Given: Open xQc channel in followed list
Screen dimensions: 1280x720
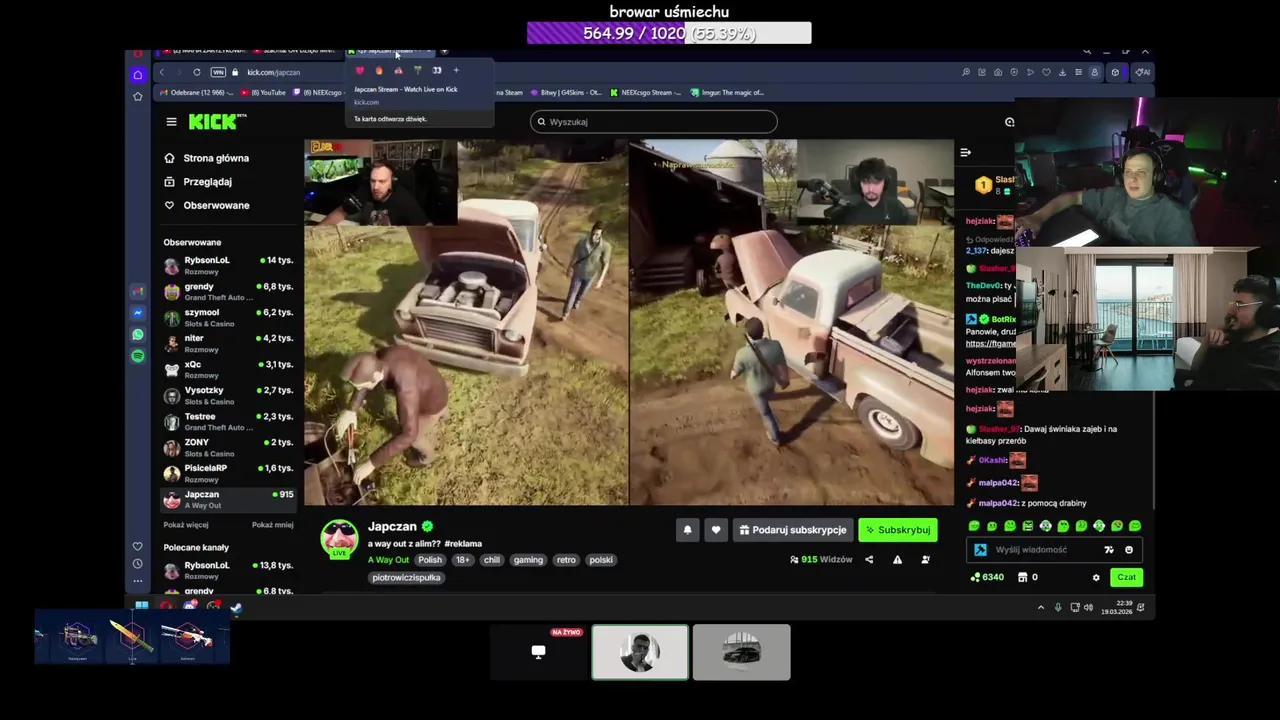Looking at the screenshot, I should pyautogui.click(x=228, y=369).
